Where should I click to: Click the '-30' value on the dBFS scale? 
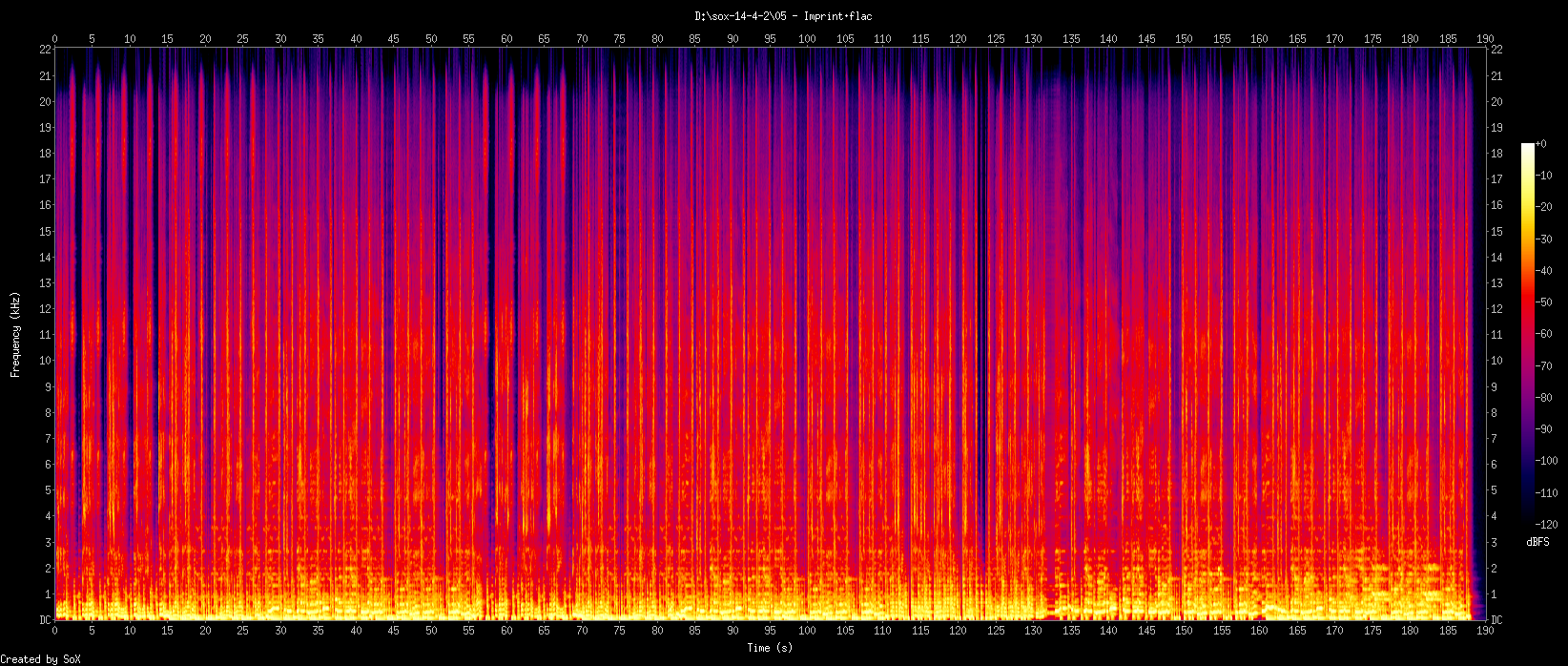point(1543,239)
